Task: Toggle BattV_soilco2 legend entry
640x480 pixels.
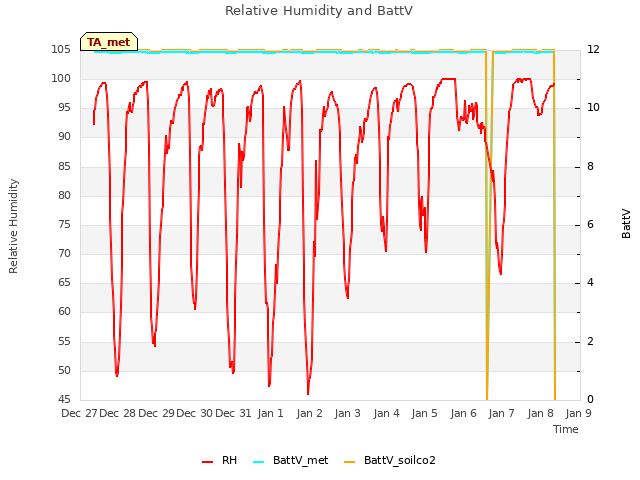Action: tap(390, 460)
